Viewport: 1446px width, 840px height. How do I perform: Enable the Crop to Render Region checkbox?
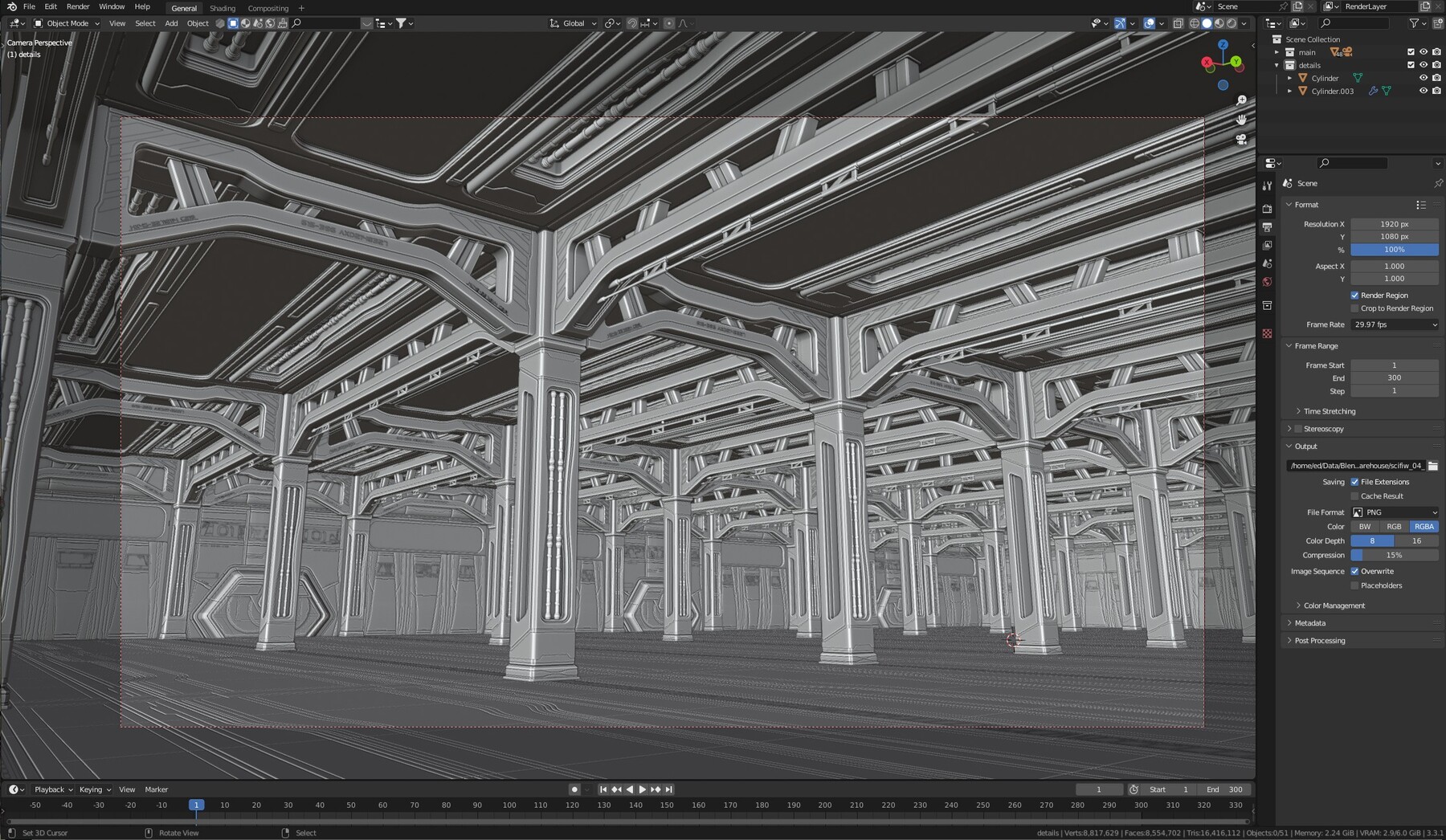coord(1356,308)
